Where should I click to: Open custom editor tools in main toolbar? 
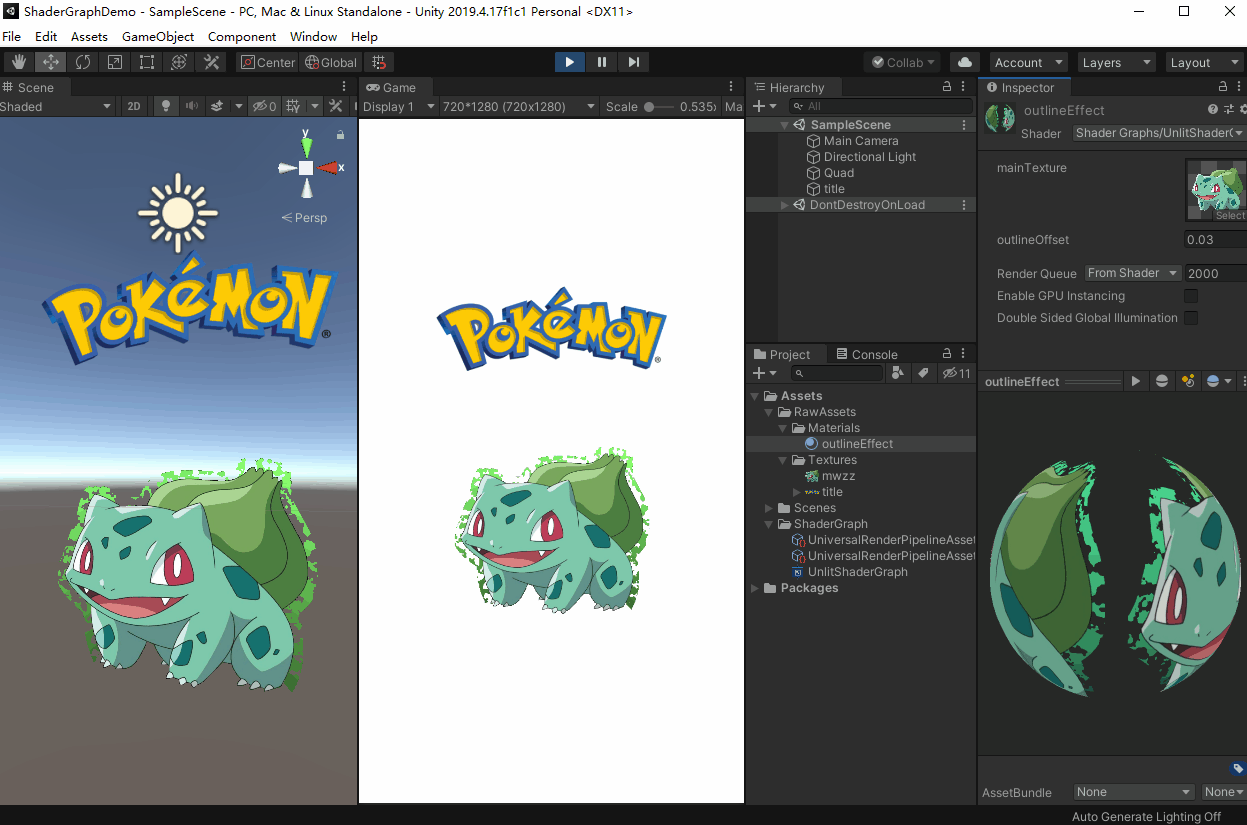click(x=211, y=62)
